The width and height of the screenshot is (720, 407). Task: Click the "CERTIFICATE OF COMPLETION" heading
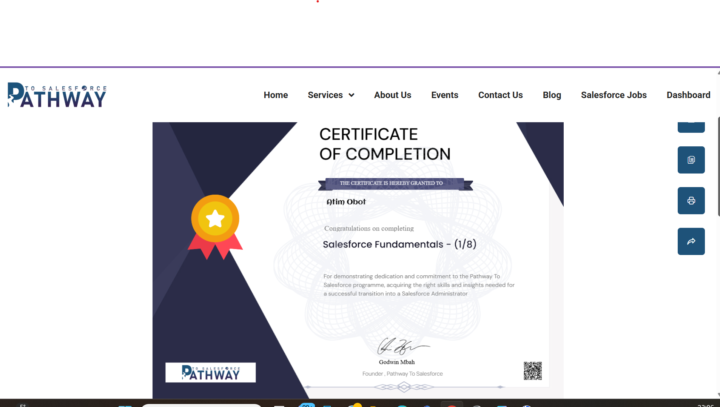point(385,144)
